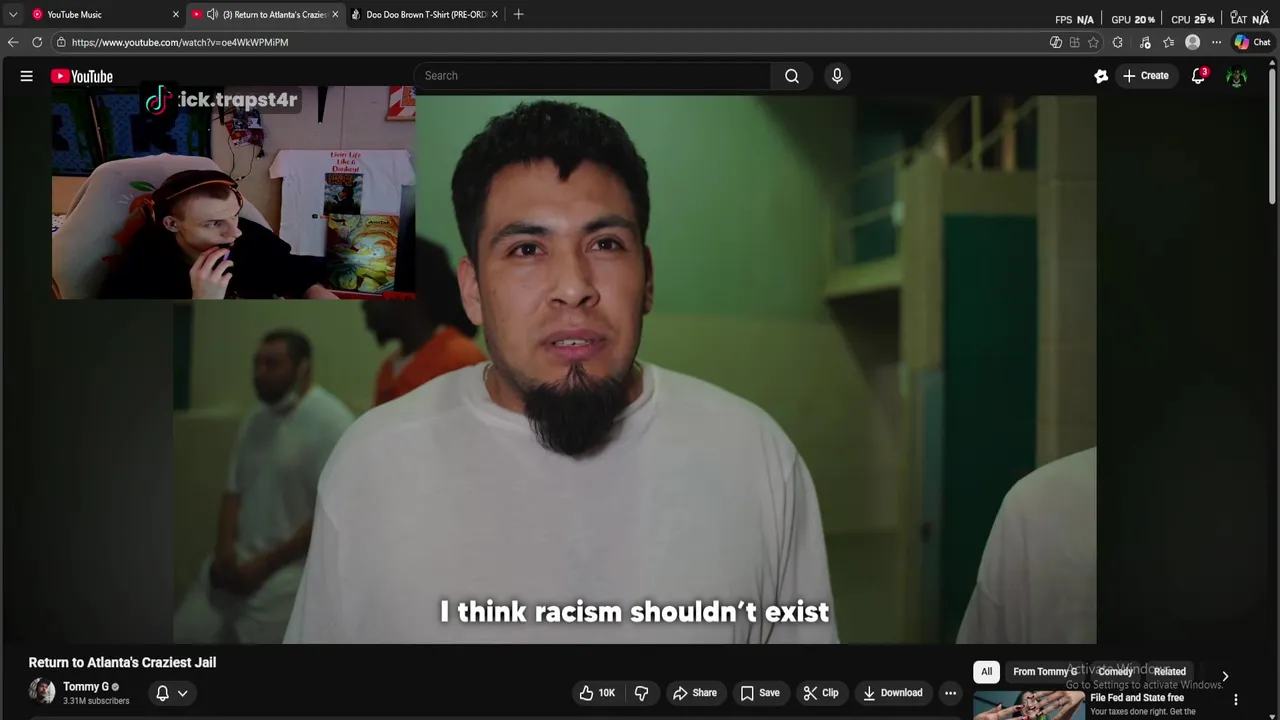This screenshot has width=1280, height=720.
Task: Expand the tab actions dropdown arrow
Action: [x=13, y=15]
